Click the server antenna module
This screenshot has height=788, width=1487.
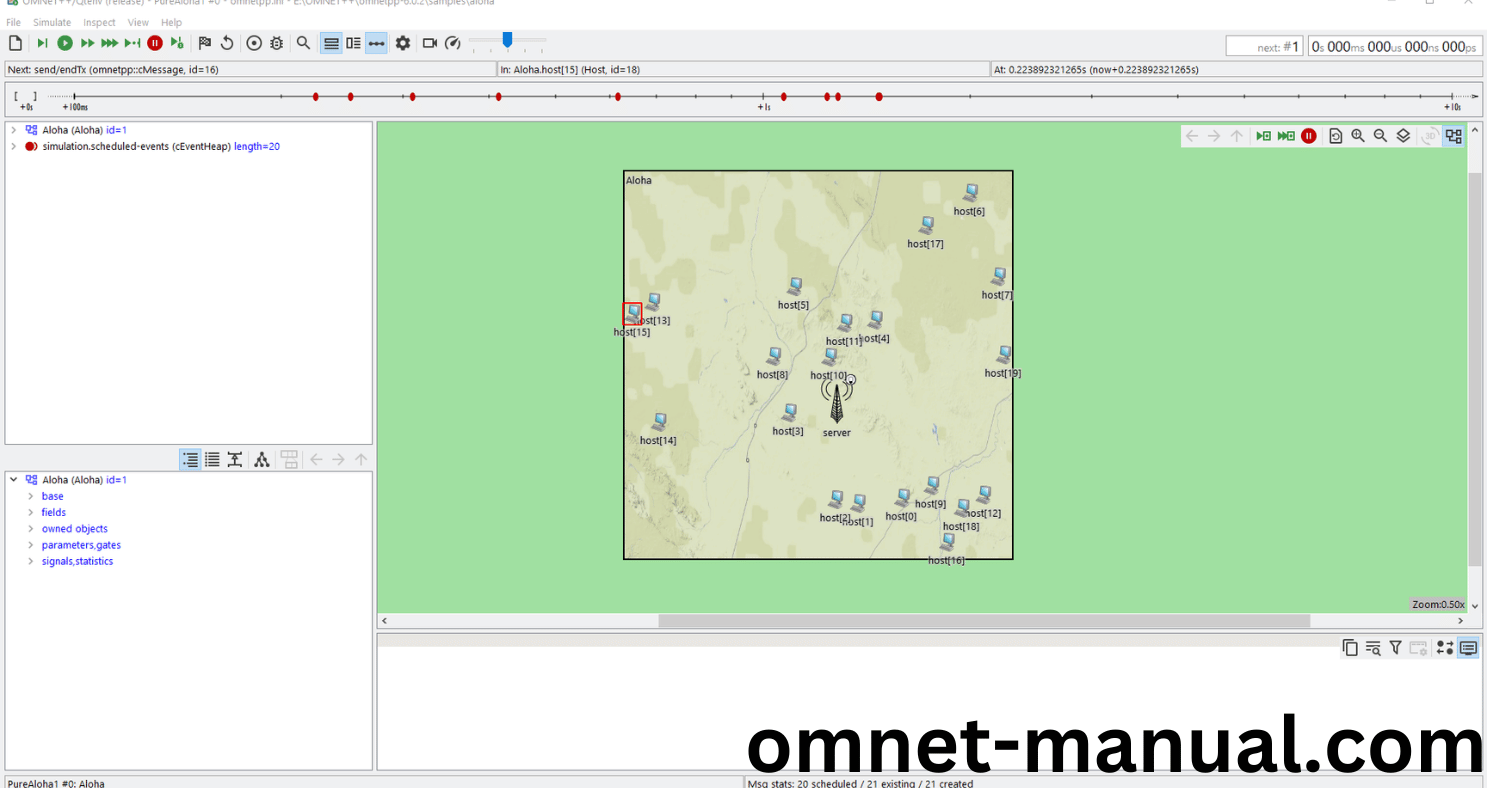(x=837, y=402)
